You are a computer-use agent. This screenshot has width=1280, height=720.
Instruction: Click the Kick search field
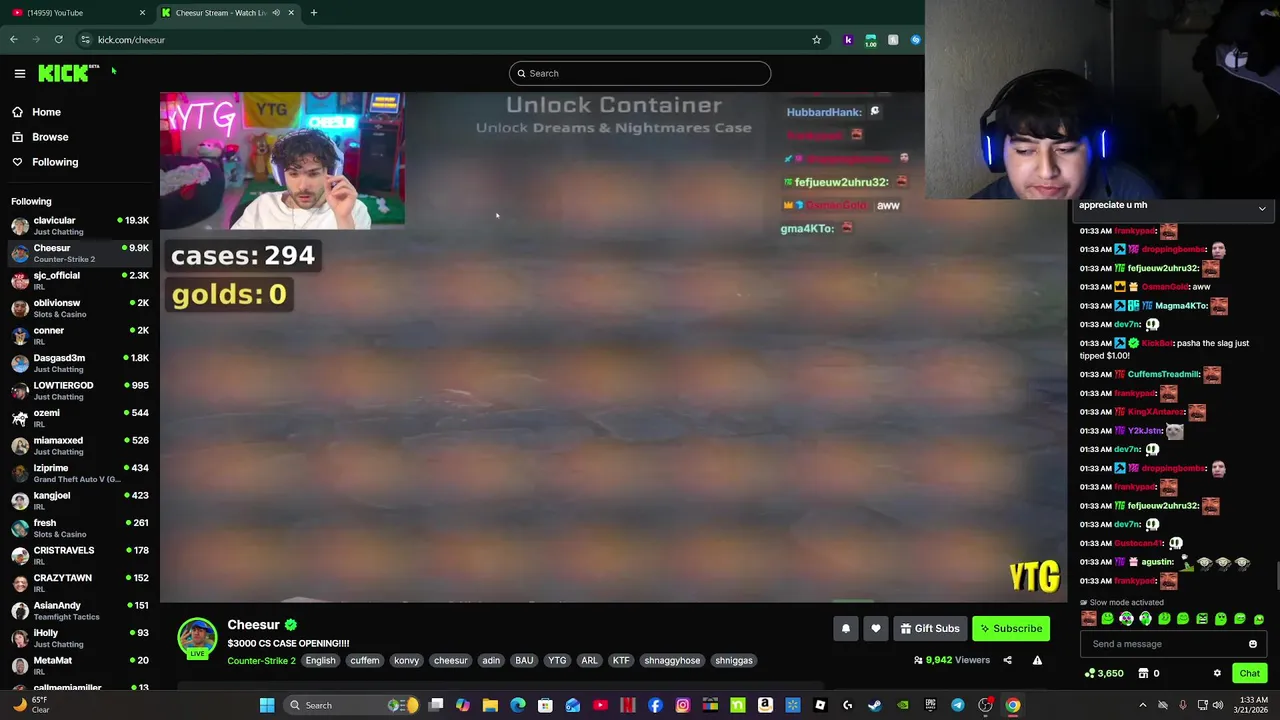pos(640,73)
